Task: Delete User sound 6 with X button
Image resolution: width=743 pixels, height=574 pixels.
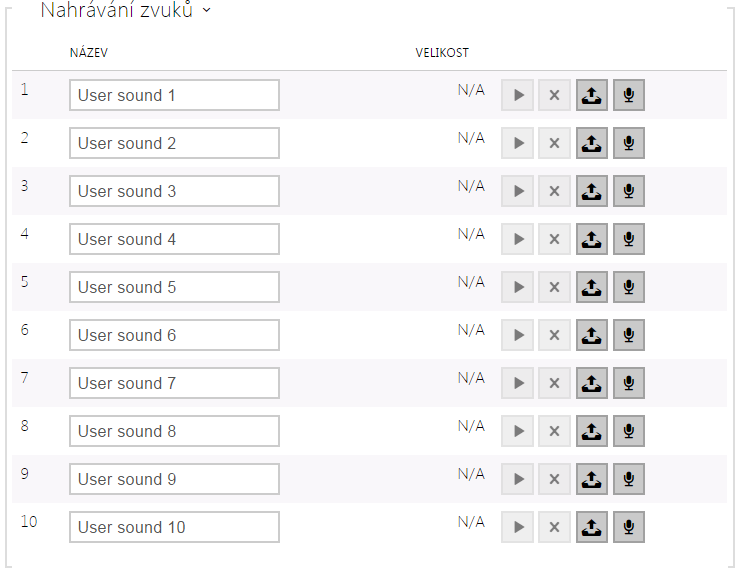Action: tap(554, 335)
